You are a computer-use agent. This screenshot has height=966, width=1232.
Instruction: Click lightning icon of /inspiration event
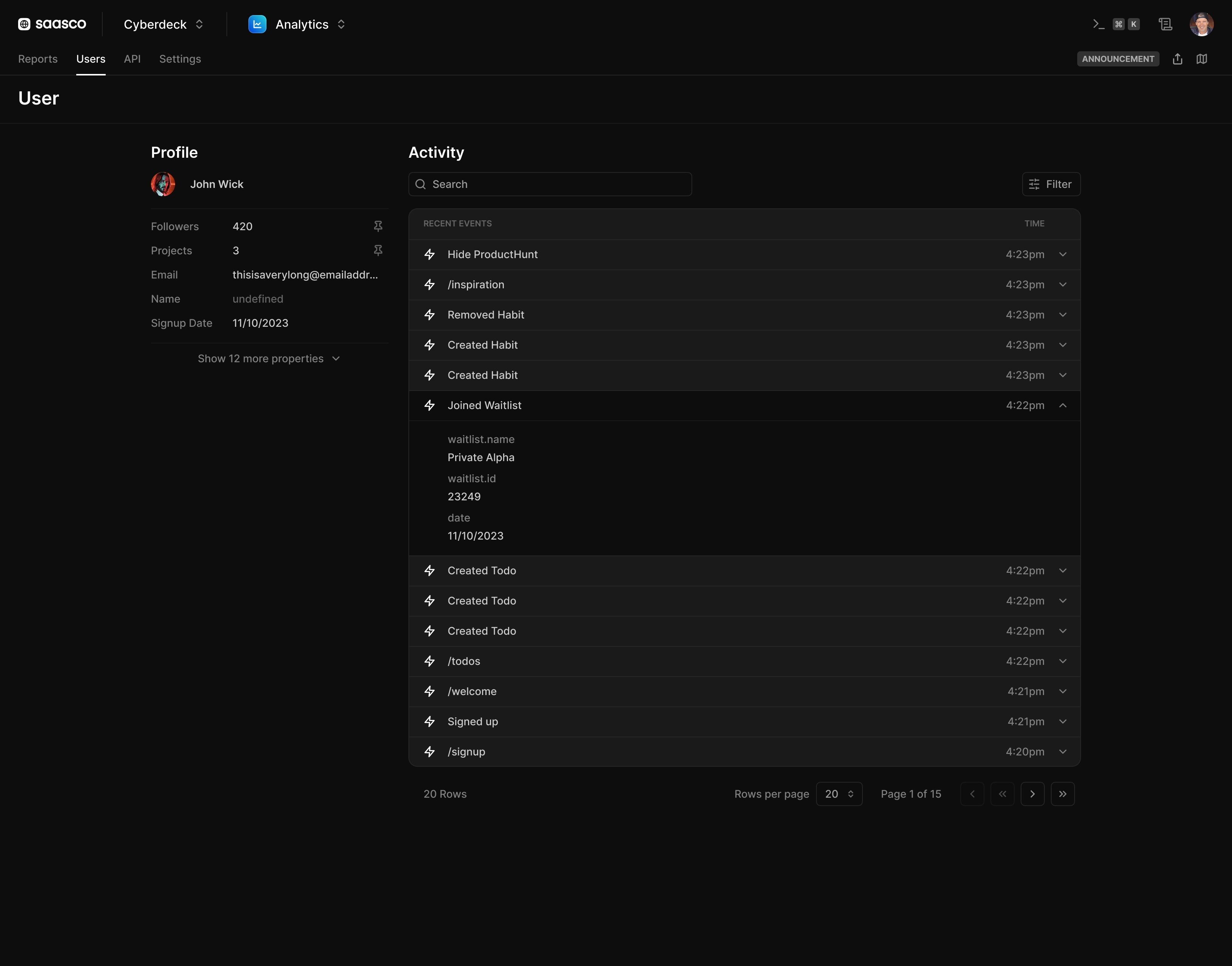(430, 285)
